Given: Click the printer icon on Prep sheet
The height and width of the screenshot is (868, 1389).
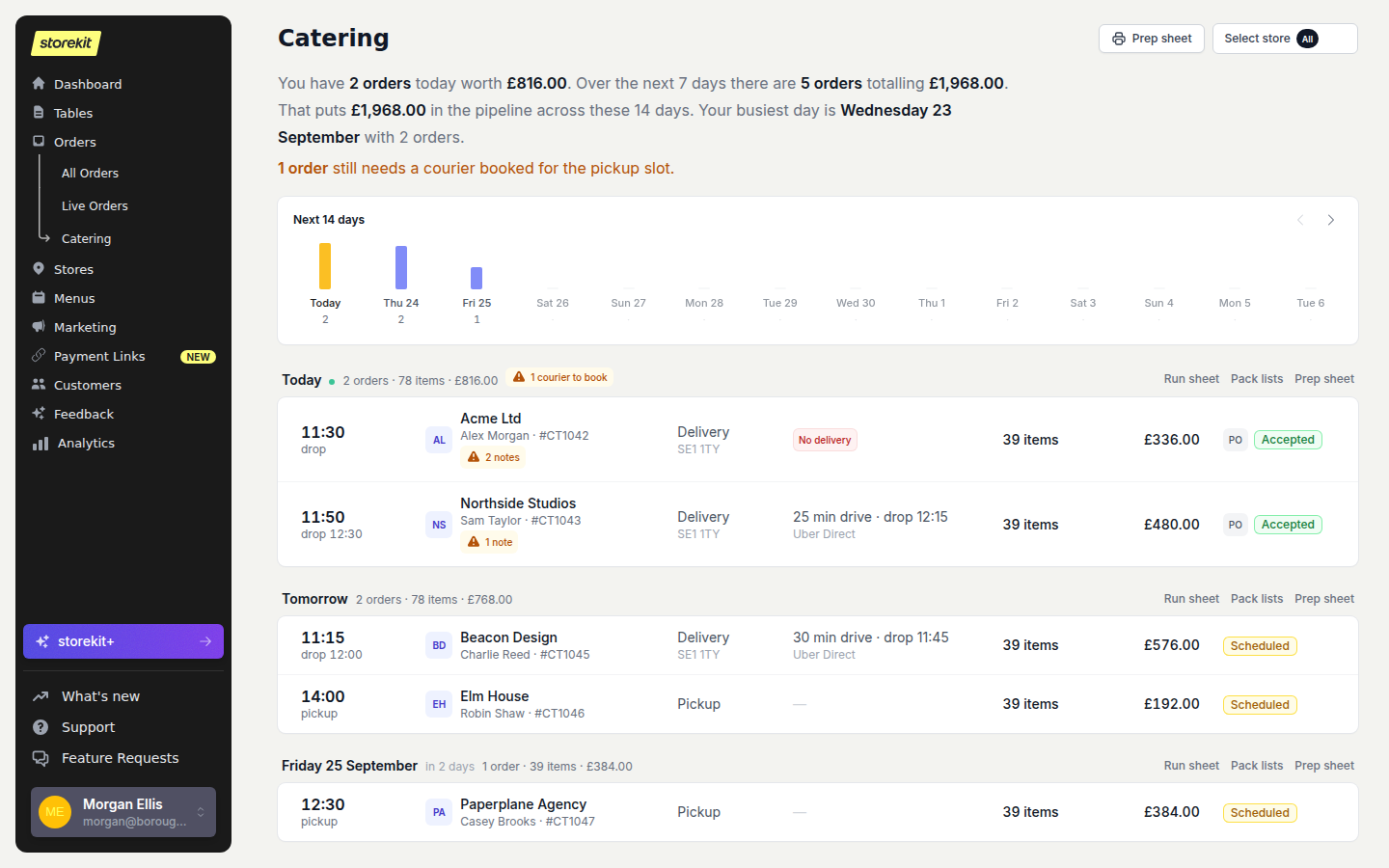Looking at the screenshot, I should (x=1119, y=39).
